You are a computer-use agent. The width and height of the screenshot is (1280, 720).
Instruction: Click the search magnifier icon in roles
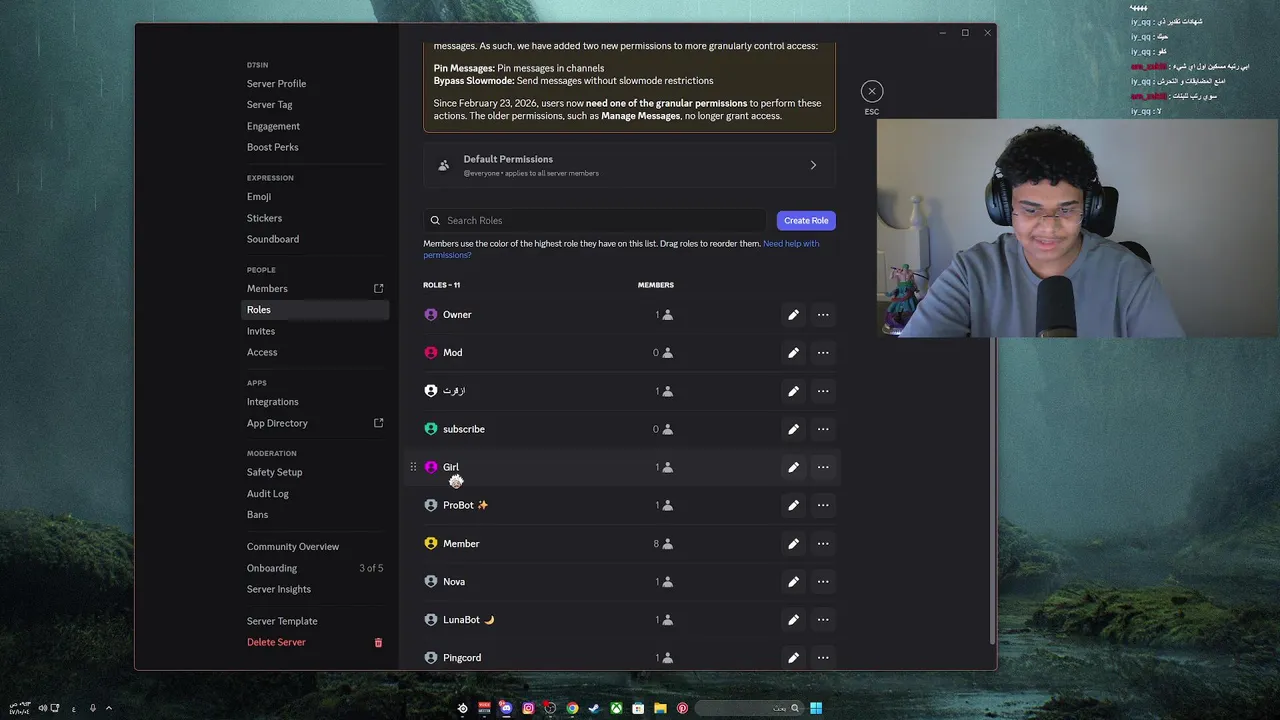point(435,220)
